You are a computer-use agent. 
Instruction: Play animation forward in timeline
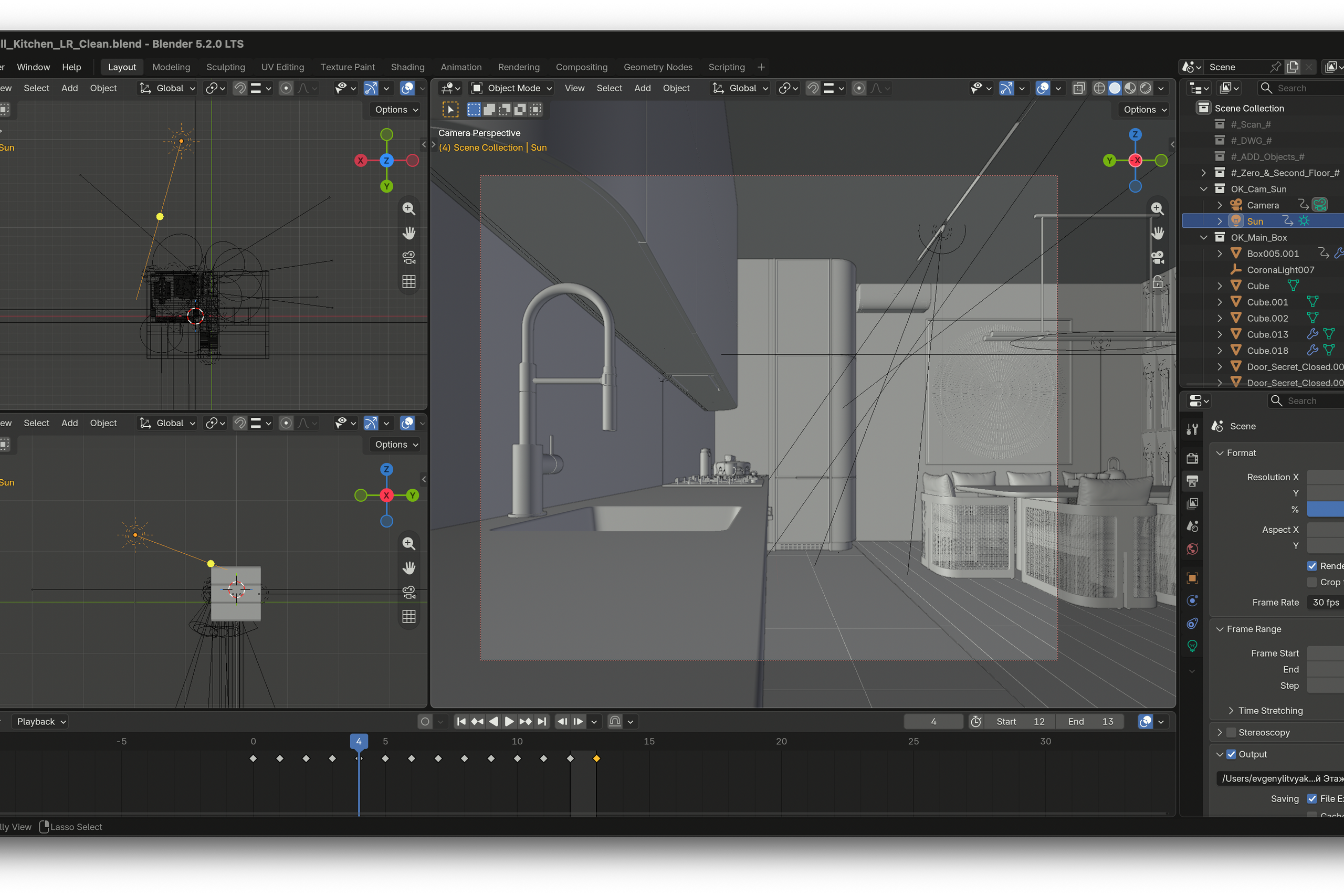pos(509,722)
